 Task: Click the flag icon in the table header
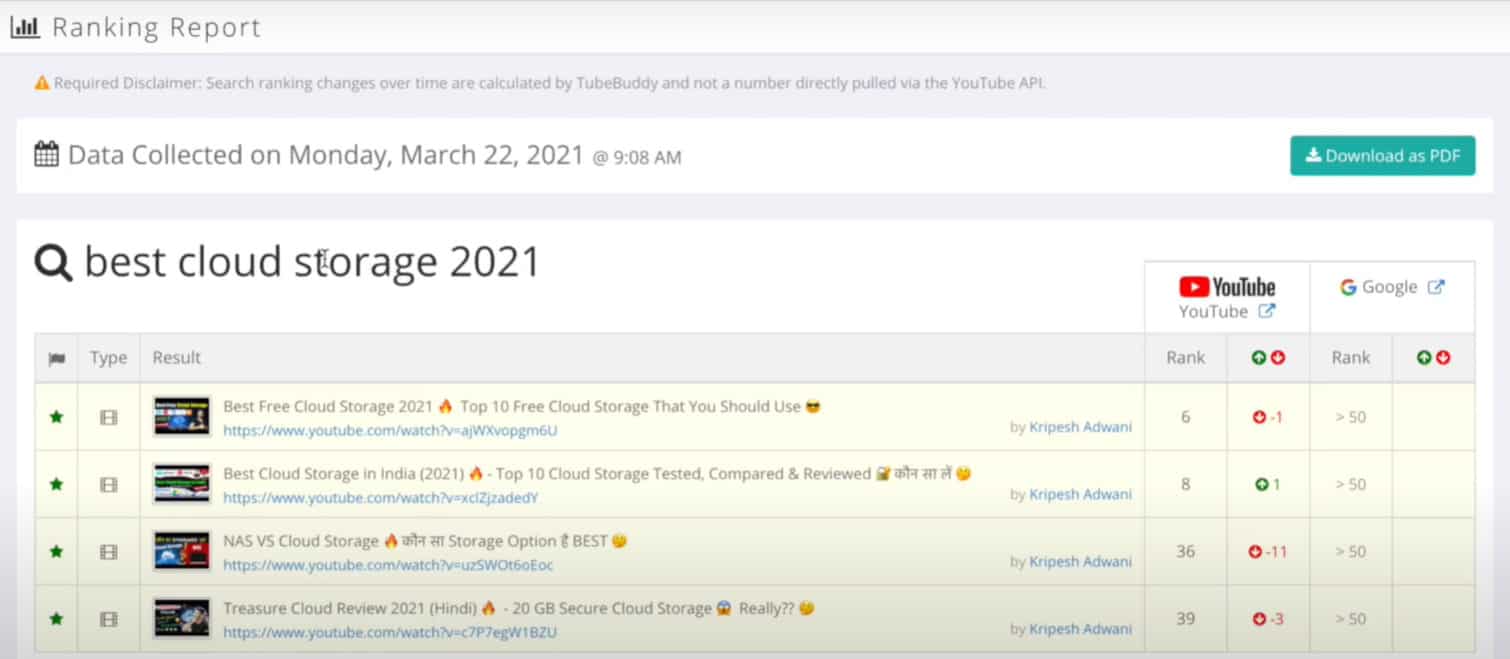(56, 358)
